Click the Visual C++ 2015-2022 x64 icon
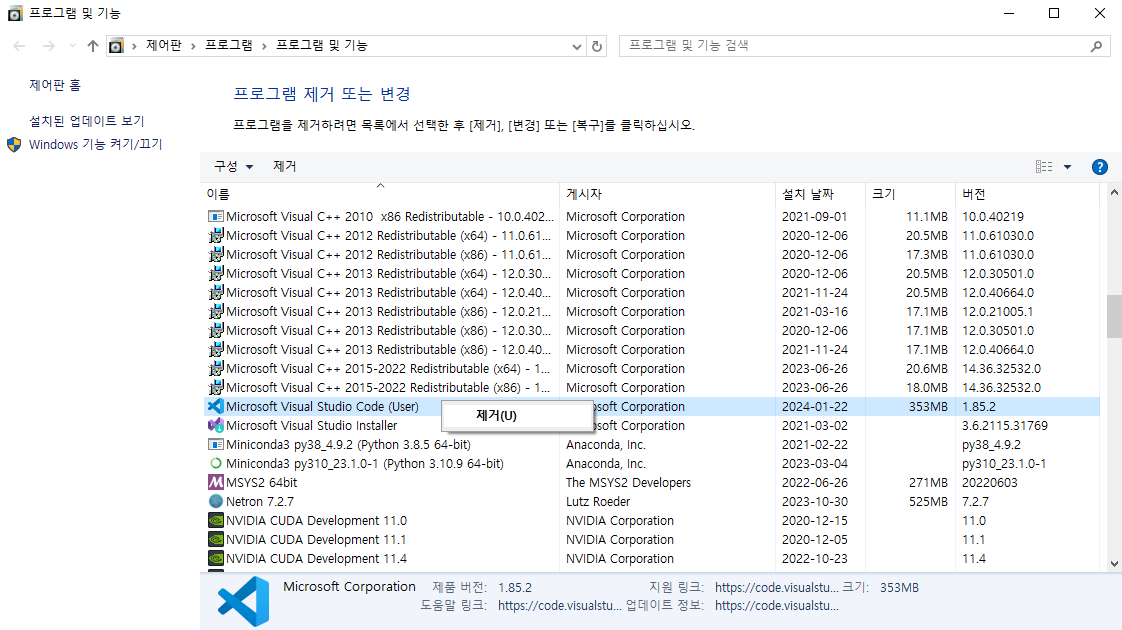The height and width of the screenshot is (630, 1122). click(x=215, y=369)
